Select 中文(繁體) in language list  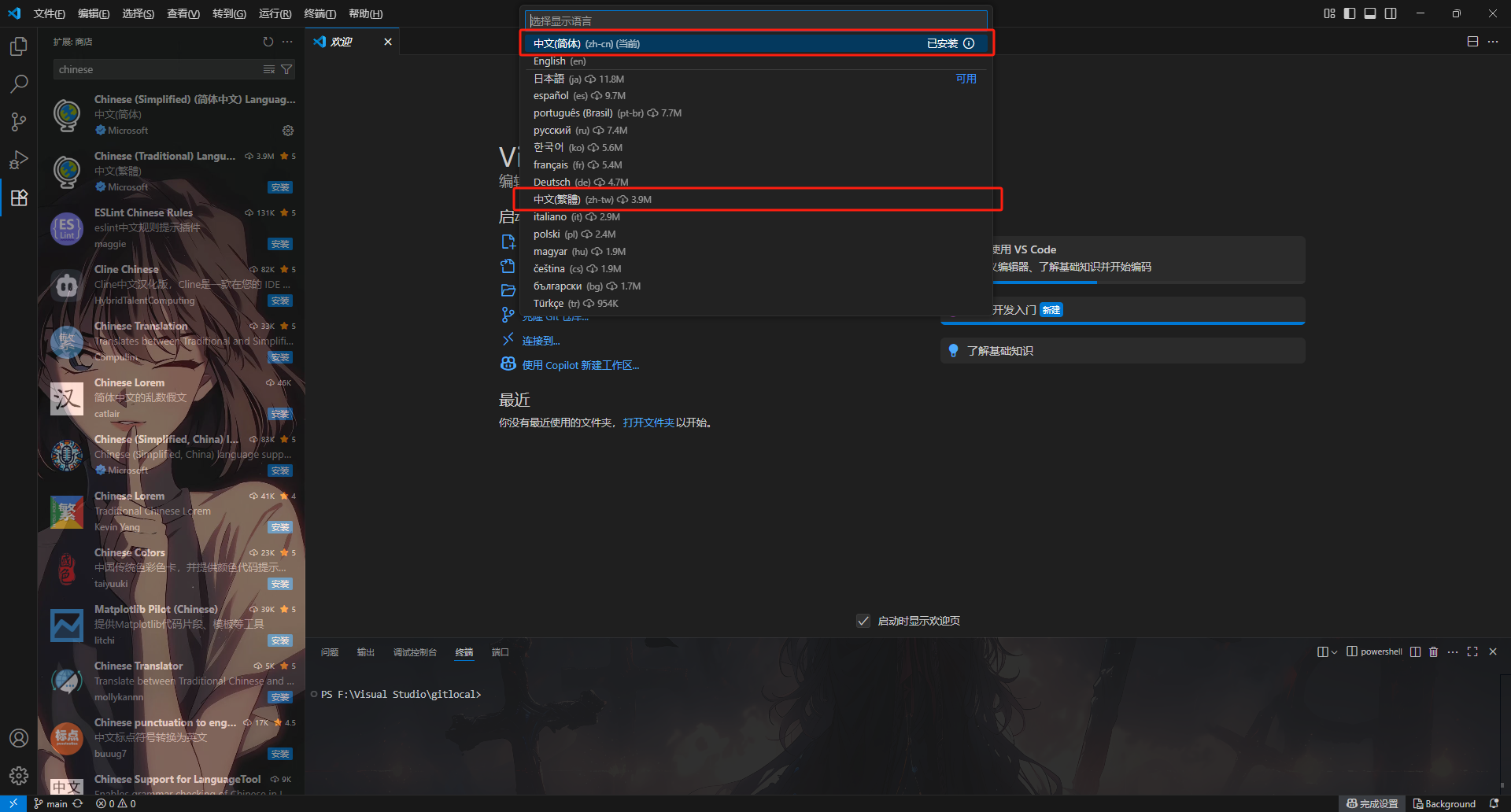pyautogui.click(x=755, y=200)
